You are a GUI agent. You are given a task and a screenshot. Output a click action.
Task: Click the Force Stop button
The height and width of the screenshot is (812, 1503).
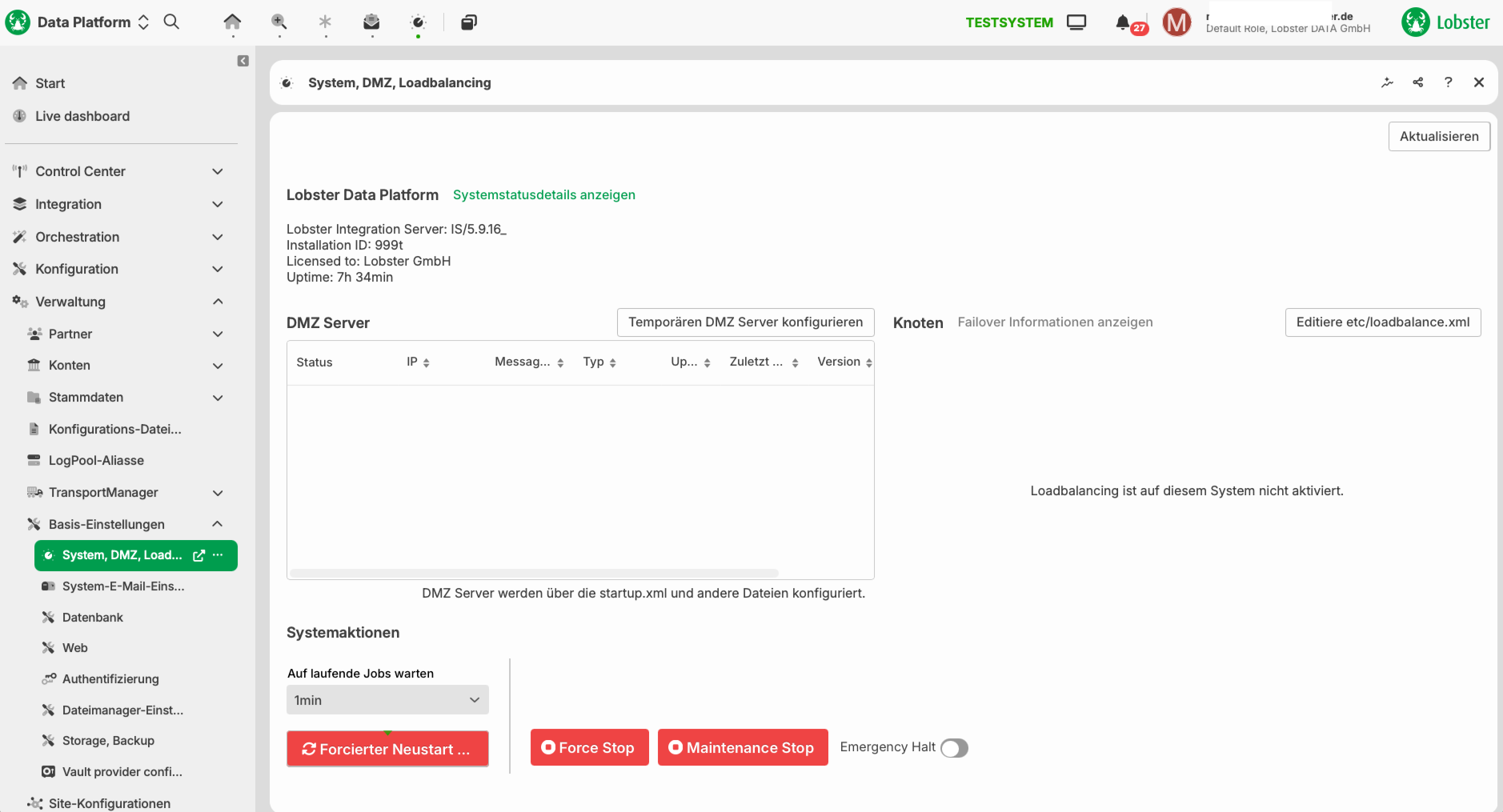coord(589,747)
